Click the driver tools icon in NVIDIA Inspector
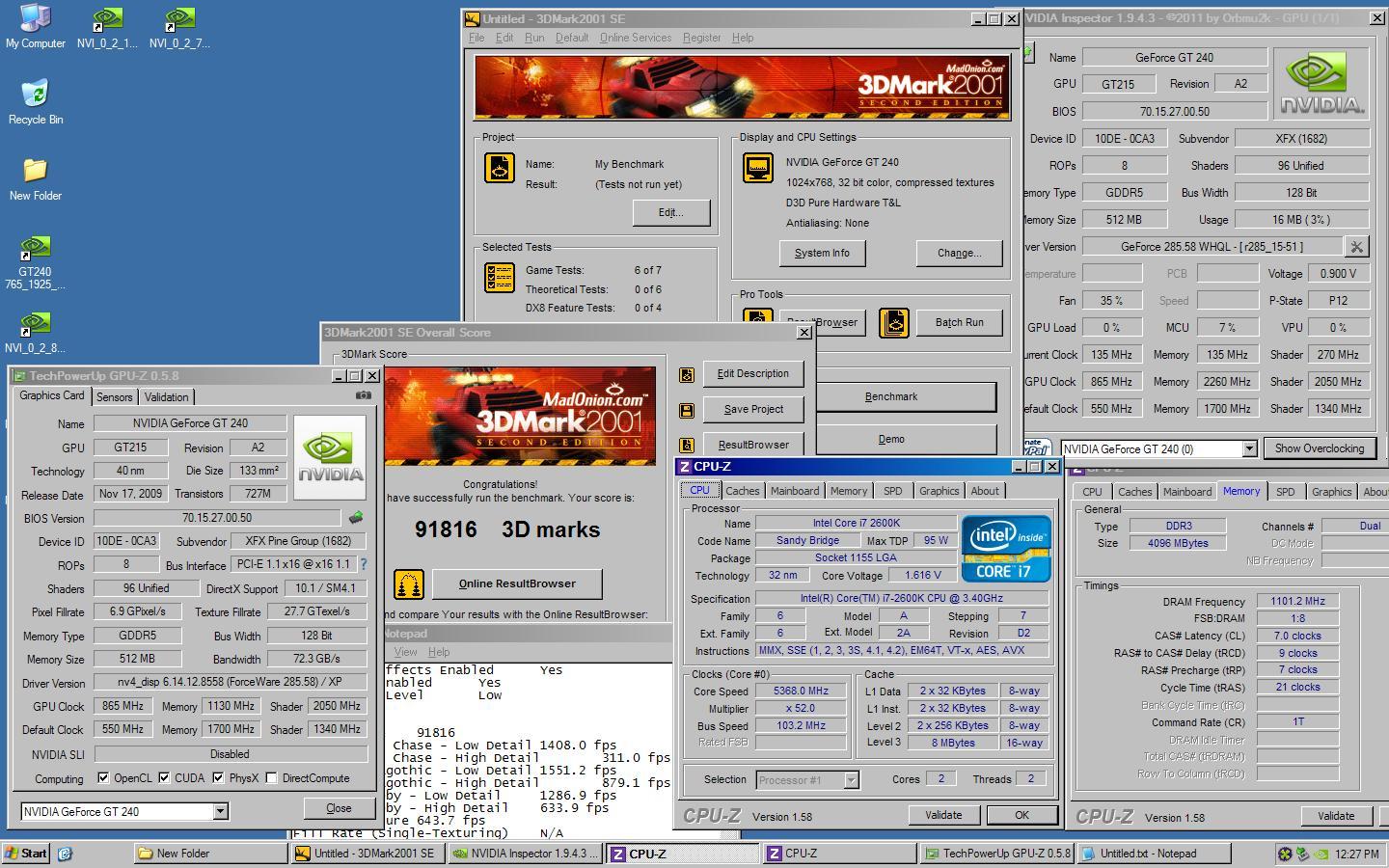Screen dimensions: 1389x868 point(1356,247)
